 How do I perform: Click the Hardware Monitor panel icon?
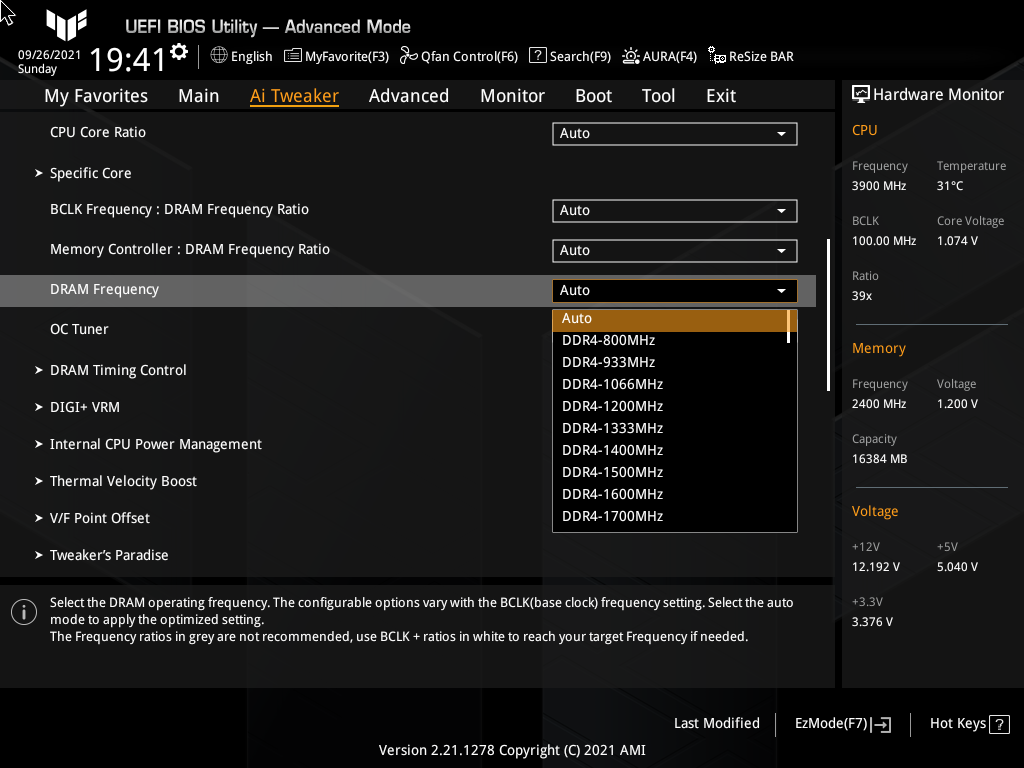pyautogui.click(x=861, y=93)
